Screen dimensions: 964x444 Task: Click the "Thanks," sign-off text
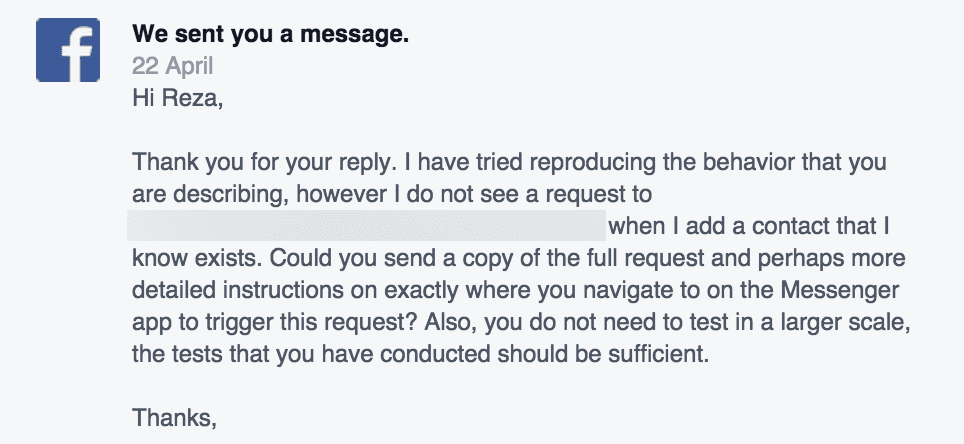tap(175, 418)
